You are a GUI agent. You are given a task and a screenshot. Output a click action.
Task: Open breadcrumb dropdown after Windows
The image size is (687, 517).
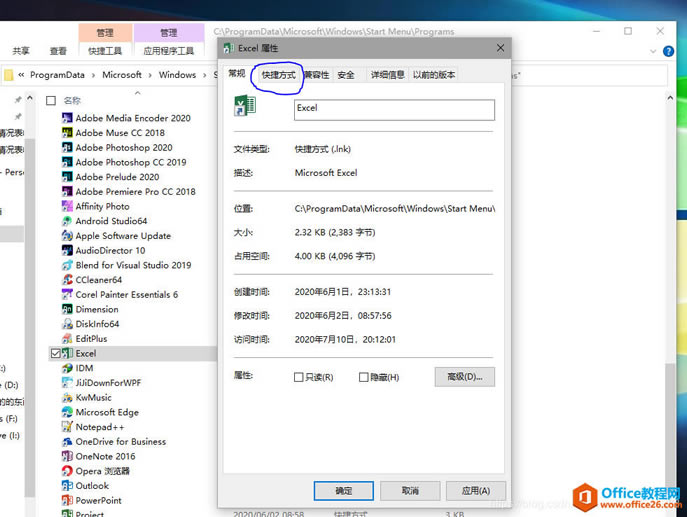[204, 75]
